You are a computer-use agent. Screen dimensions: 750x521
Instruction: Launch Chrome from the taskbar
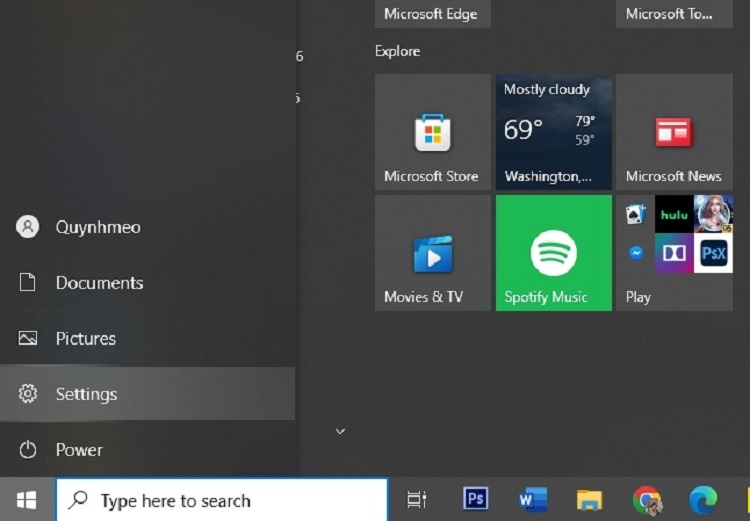(647, 500)
